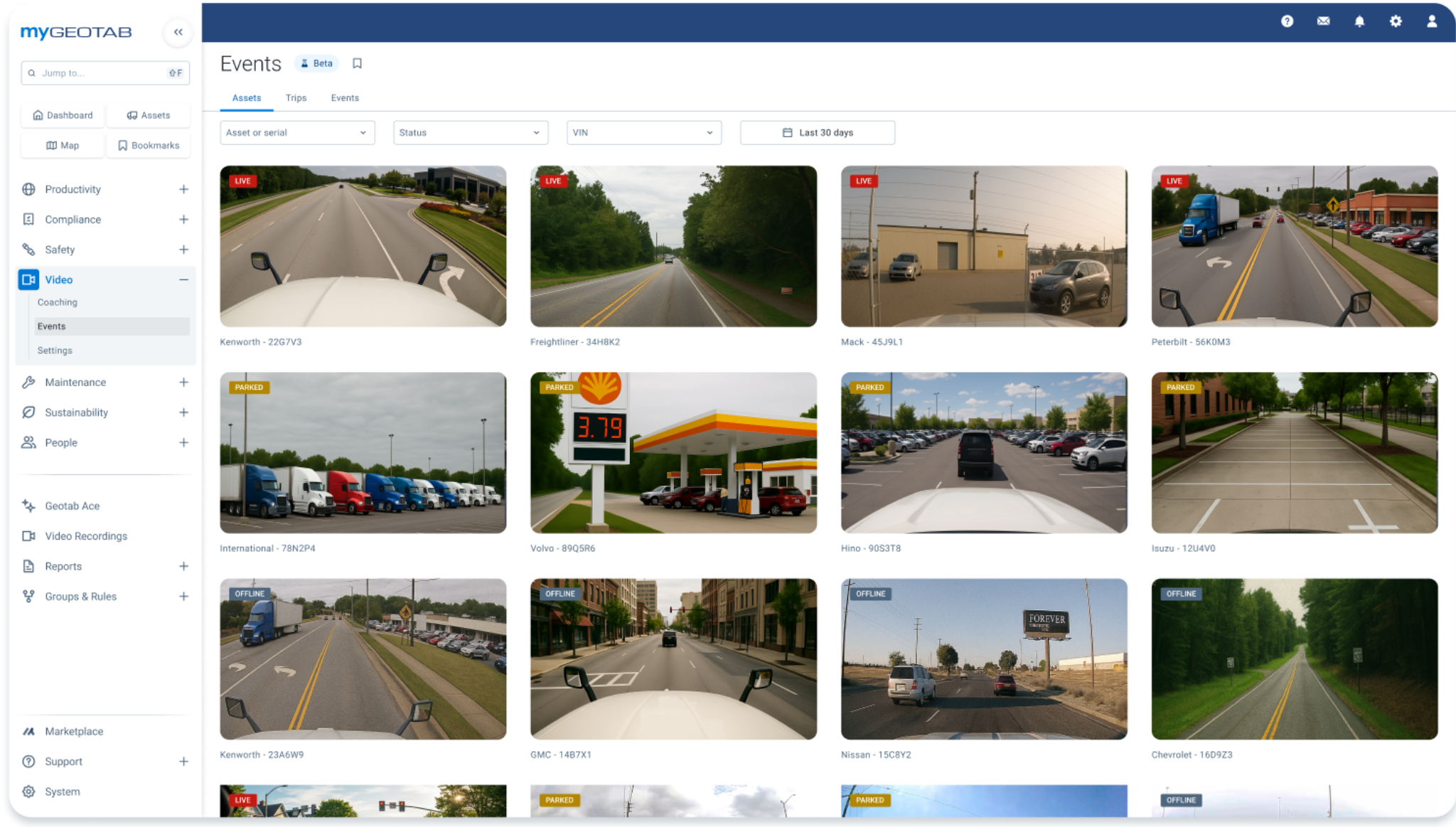Open the Marketplace link

pyautogui.click(x=74, y=731)
